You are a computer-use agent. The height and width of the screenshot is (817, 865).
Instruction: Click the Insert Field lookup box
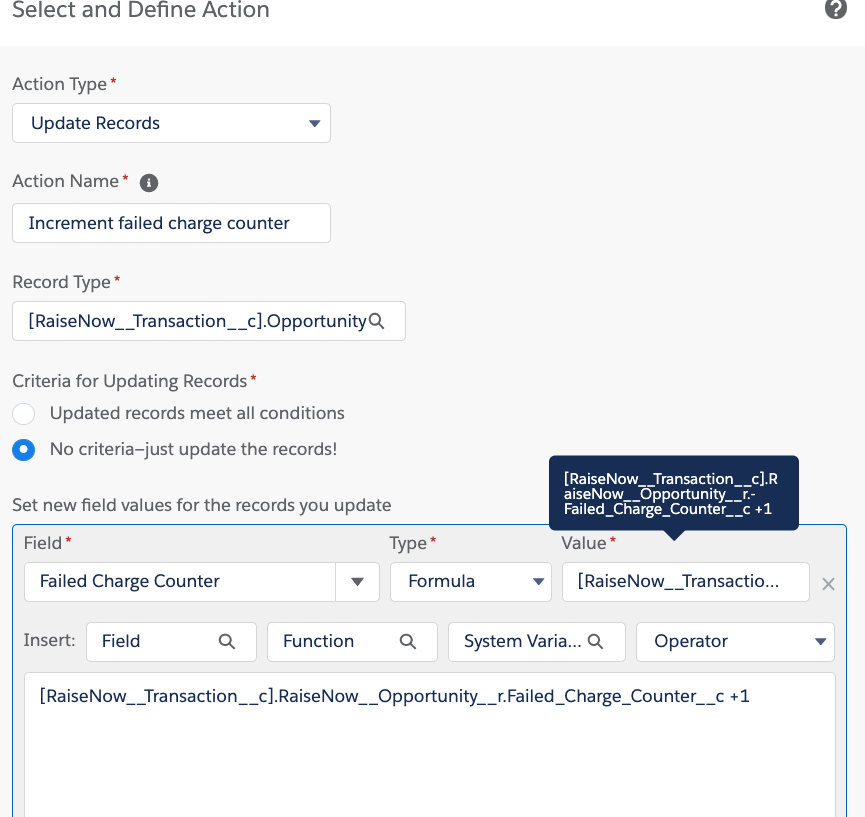172,642
